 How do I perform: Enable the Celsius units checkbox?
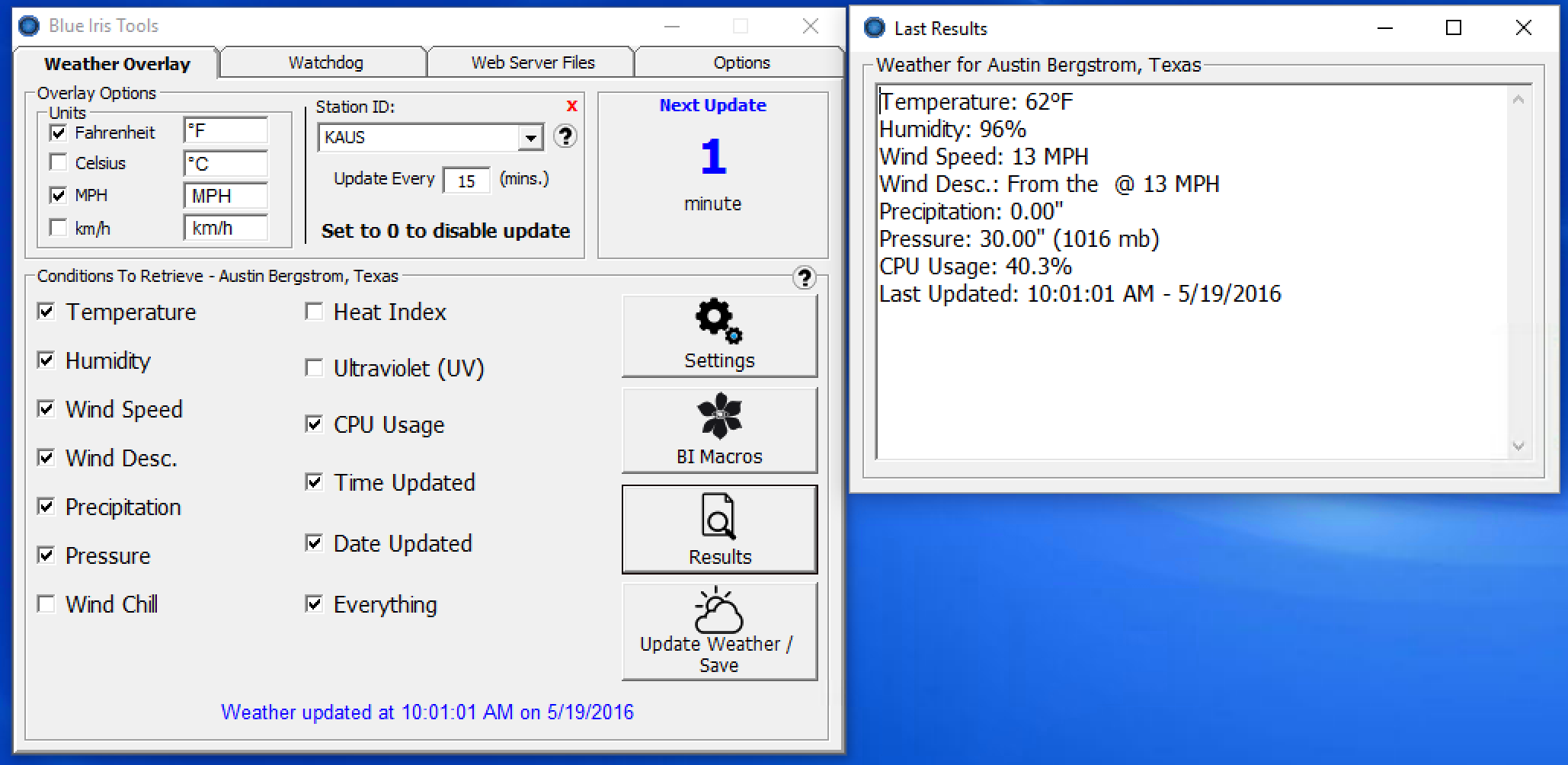(x=58, y=163)
